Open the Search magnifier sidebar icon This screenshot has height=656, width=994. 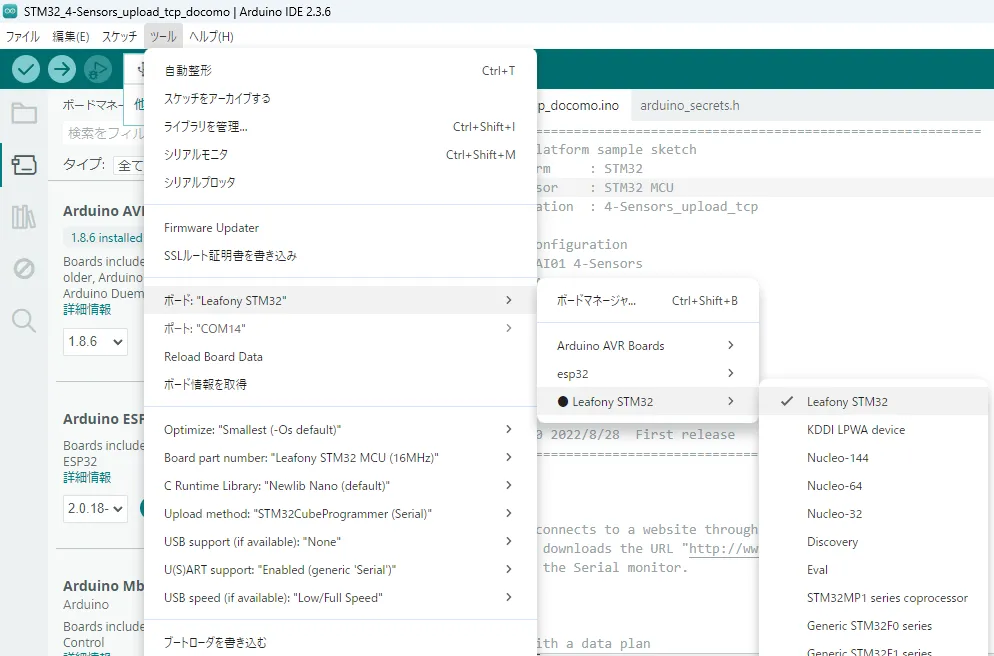(24, 320)
